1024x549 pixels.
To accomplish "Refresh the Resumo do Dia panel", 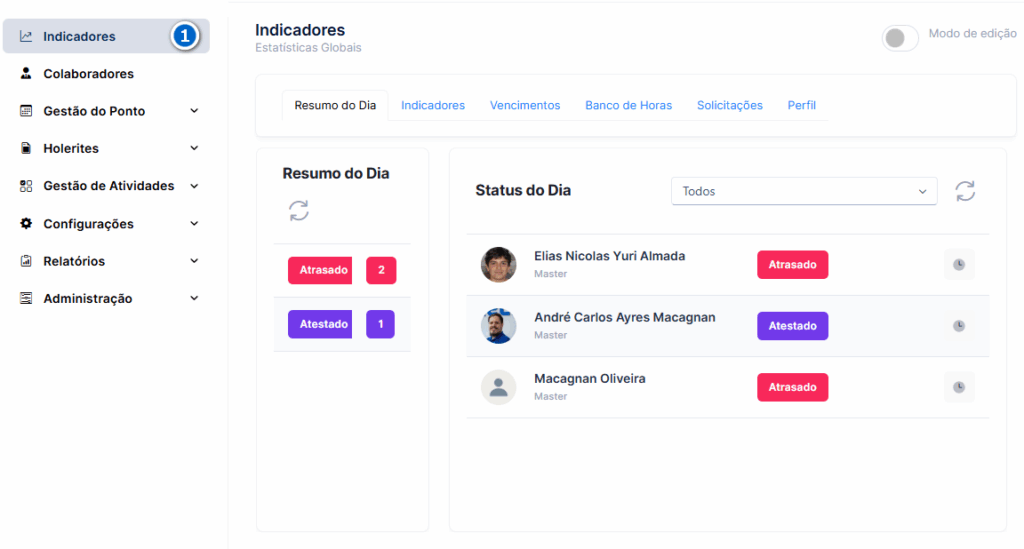I will click(298, 211).
